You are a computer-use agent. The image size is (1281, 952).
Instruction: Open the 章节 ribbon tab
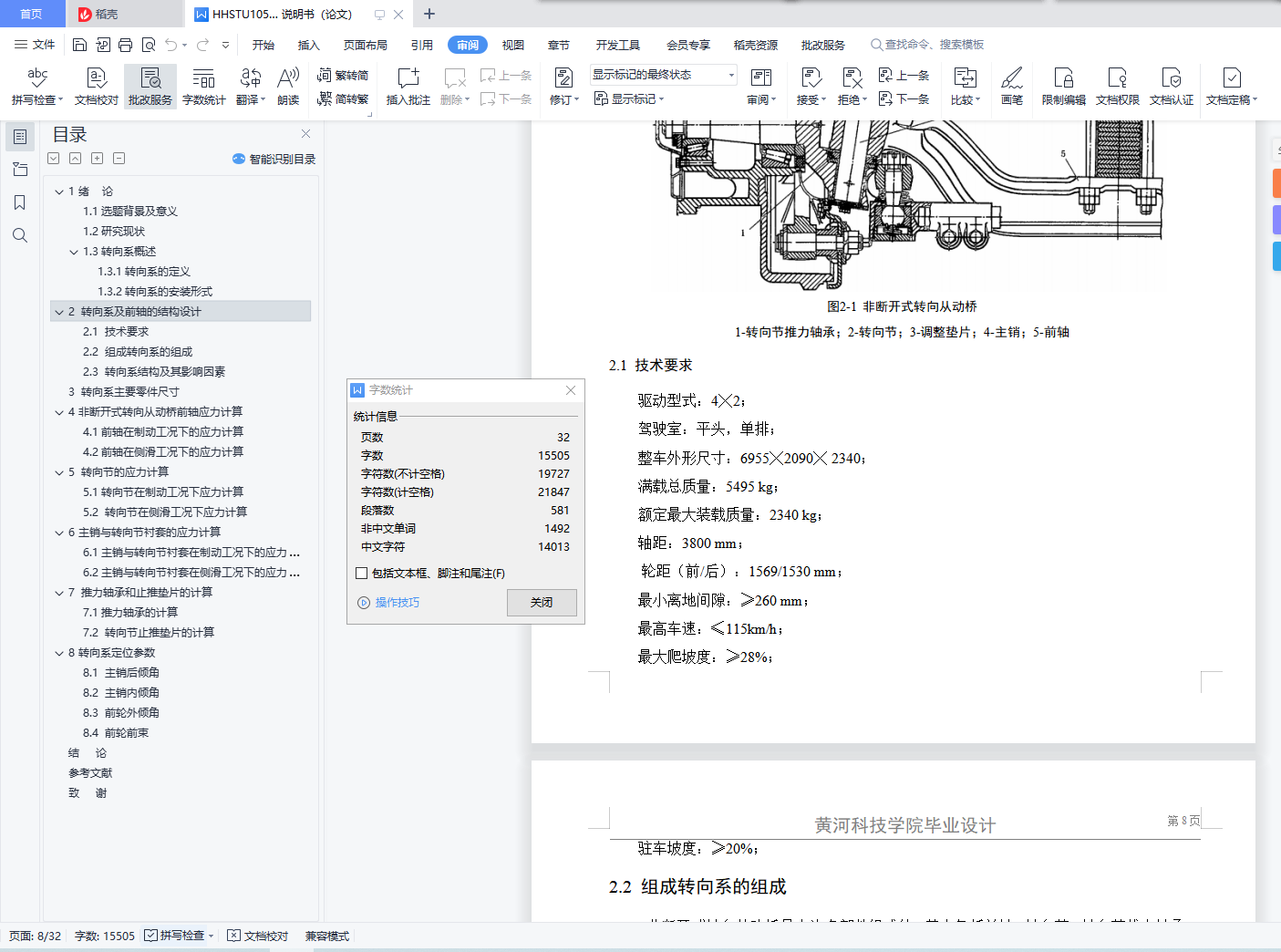click(559, 45)
